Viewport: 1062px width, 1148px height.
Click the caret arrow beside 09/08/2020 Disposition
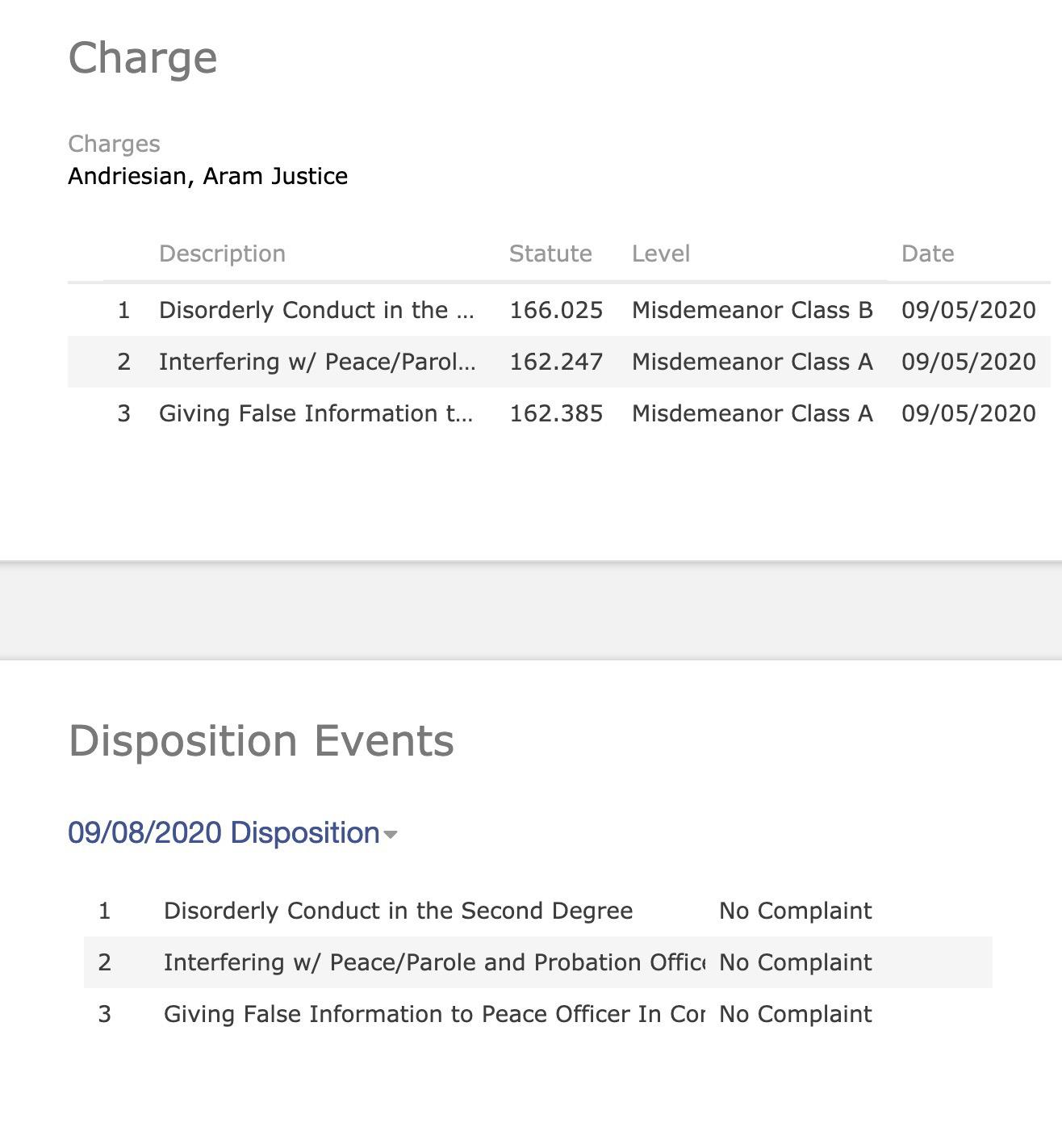(x=391, y=835)
